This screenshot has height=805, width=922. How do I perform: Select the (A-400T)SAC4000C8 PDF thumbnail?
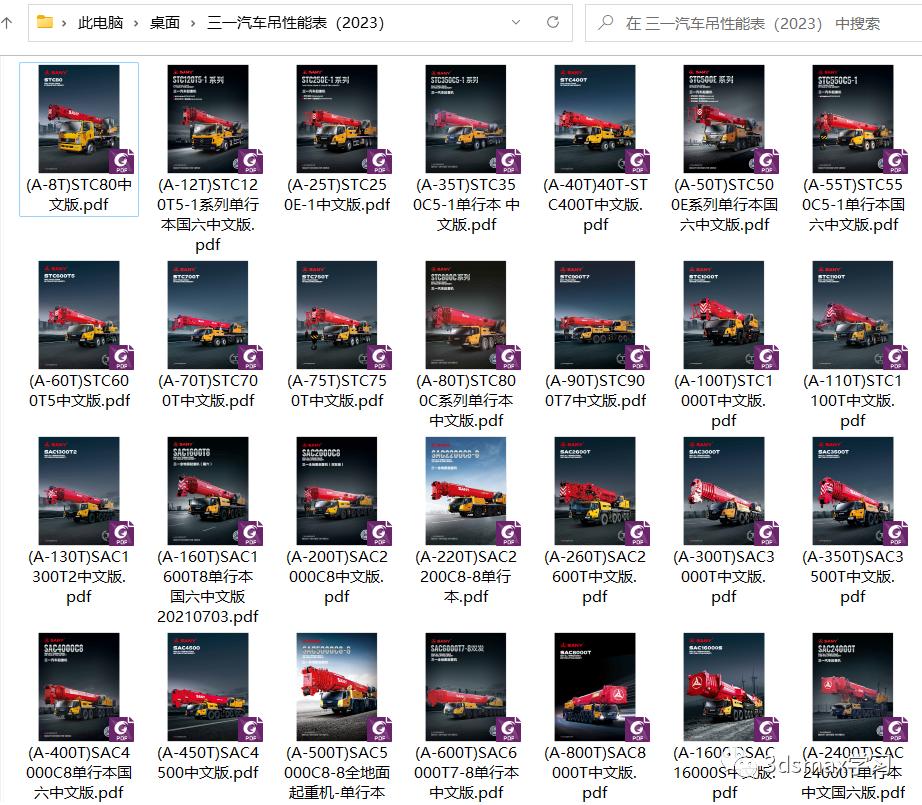tap(79, 687)
